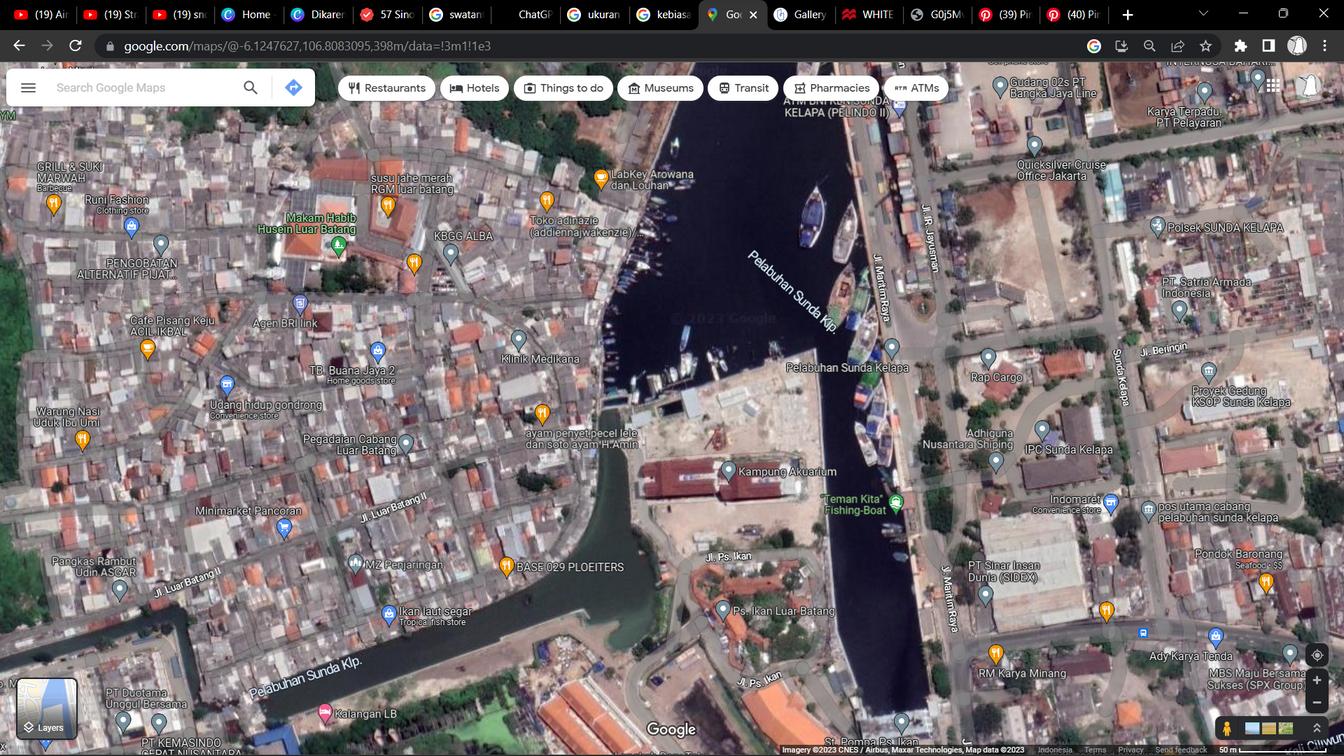The image size is (1344, 756).
Task: Open the Chrome extensions puzzle icon
Action: point(1241,46)
